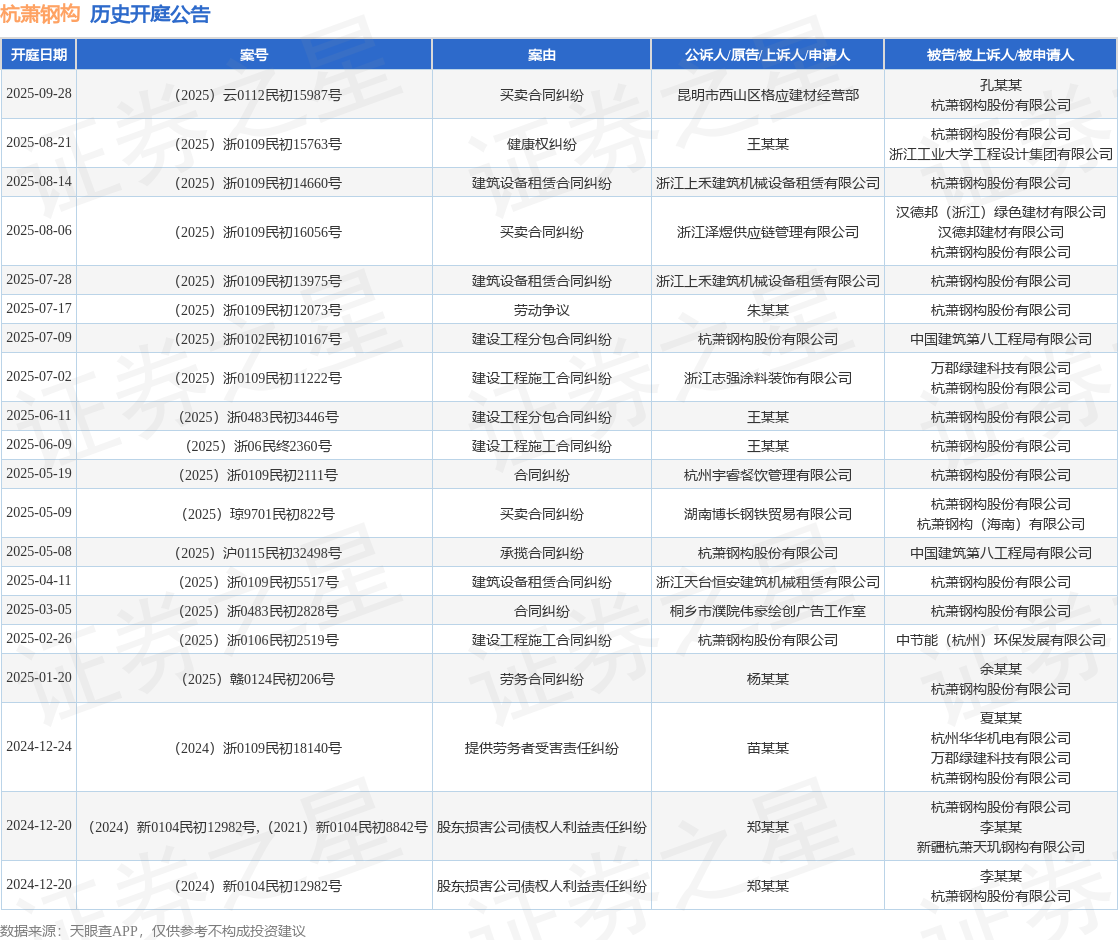Click defendant '汉德邦建材有限公司'
Viewport: 1118px width, 940px height.
tap(1000, 232)
